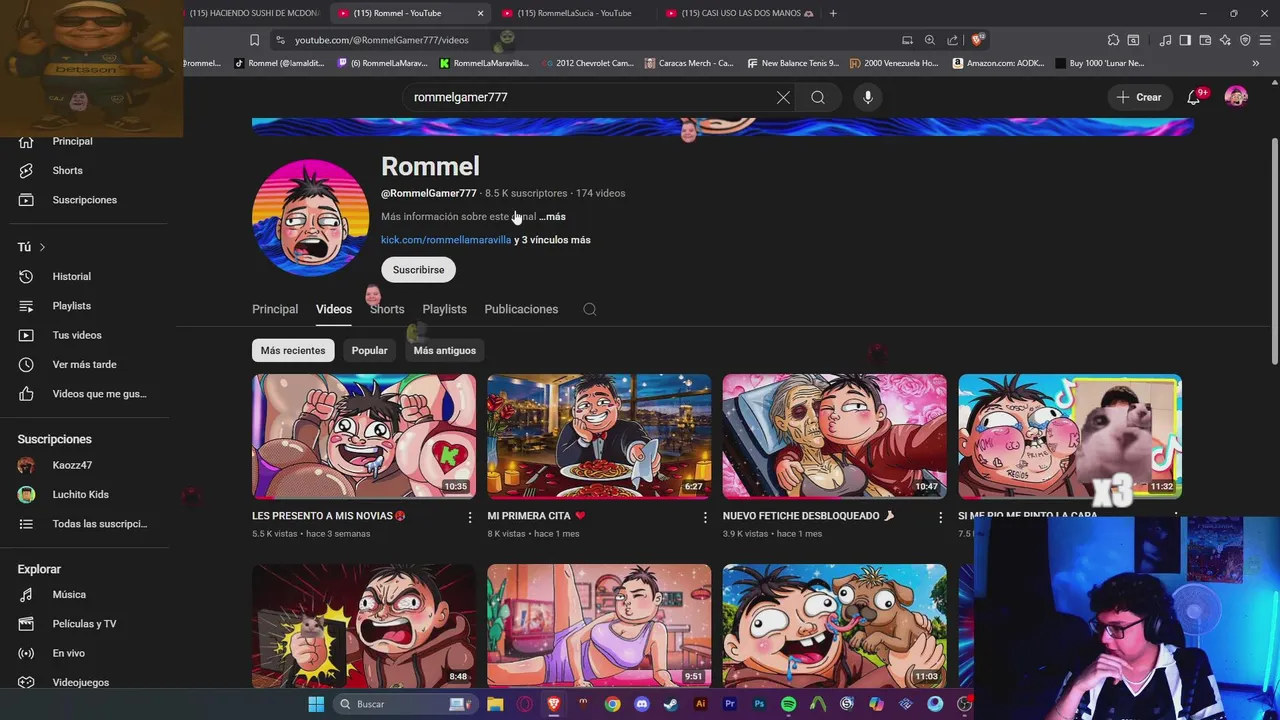Screen dimensions: 1280x720
Task: Toggle the browser sidebar panel icon
Action: 1185,40
